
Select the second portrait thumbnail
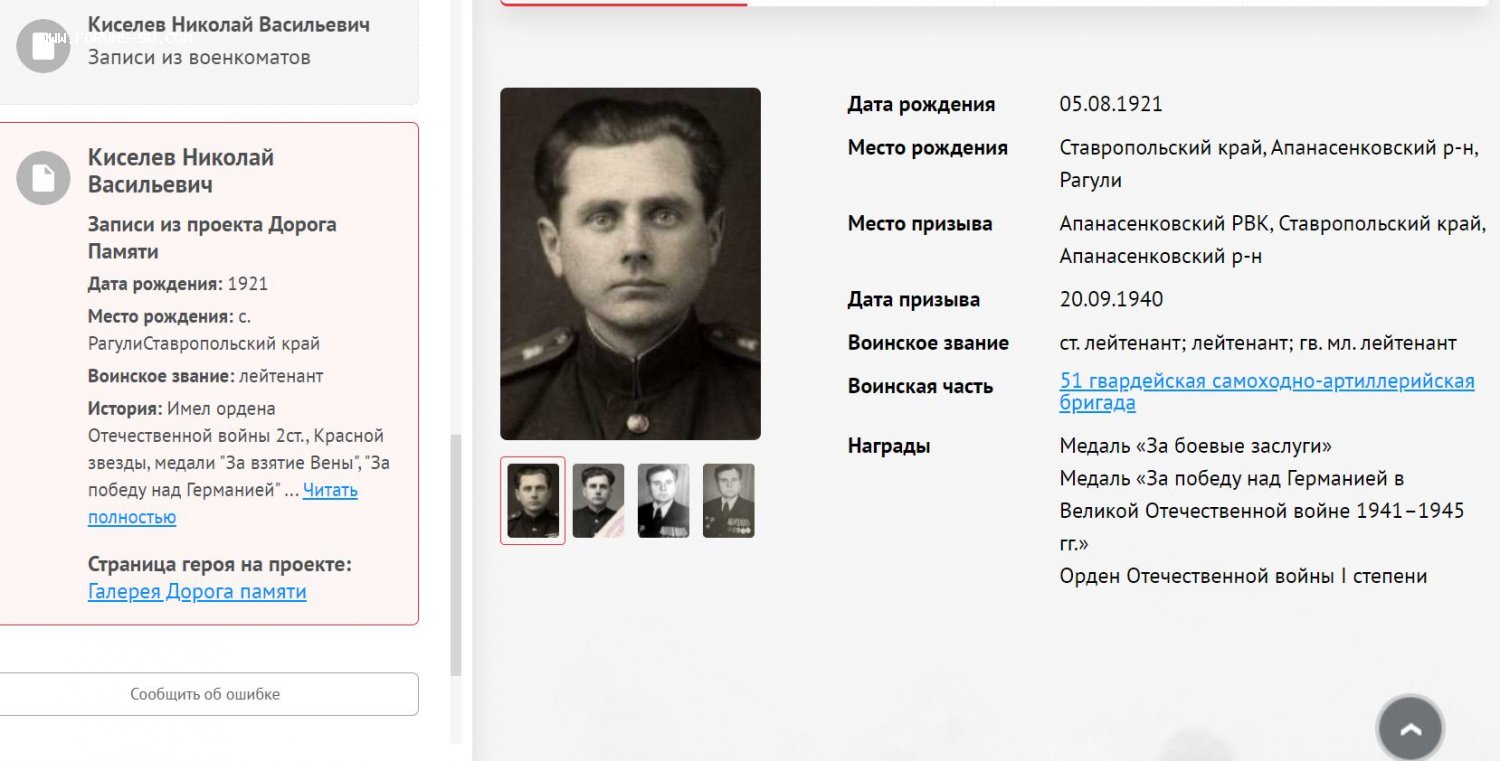pos(598,500)
